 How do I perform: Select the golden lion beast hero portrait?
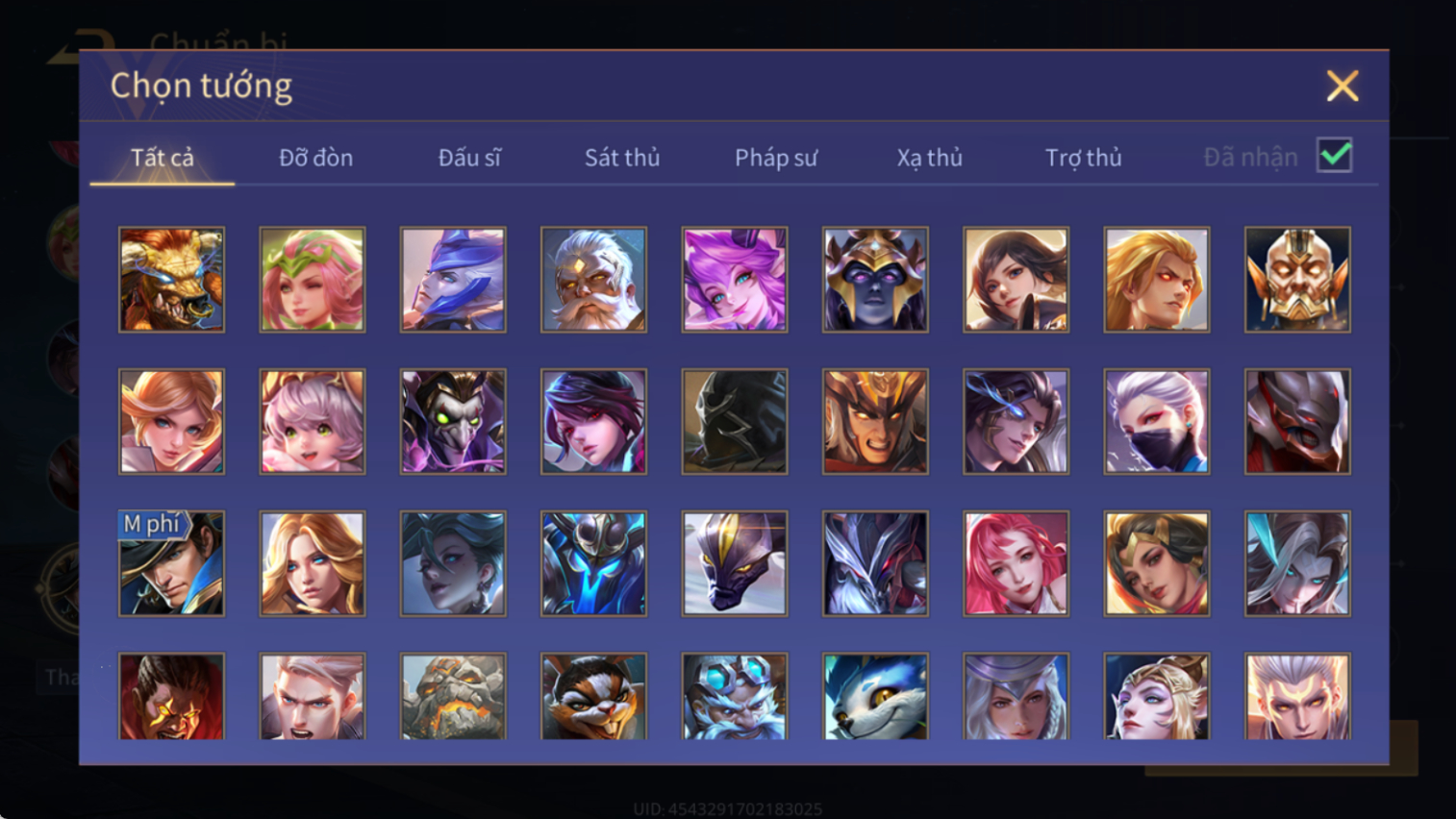point(171,280)
